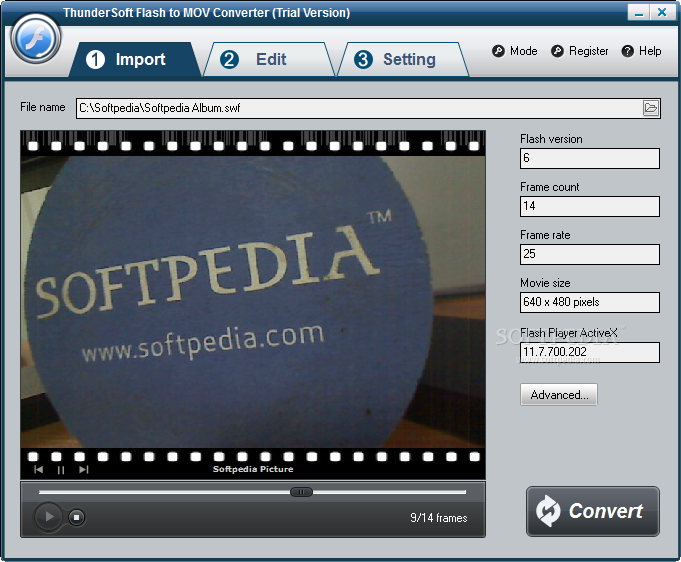This screenshot has height=562, width=681.
Task: Click the previous frame icon in the preview
Action: (x=38, y=469)
